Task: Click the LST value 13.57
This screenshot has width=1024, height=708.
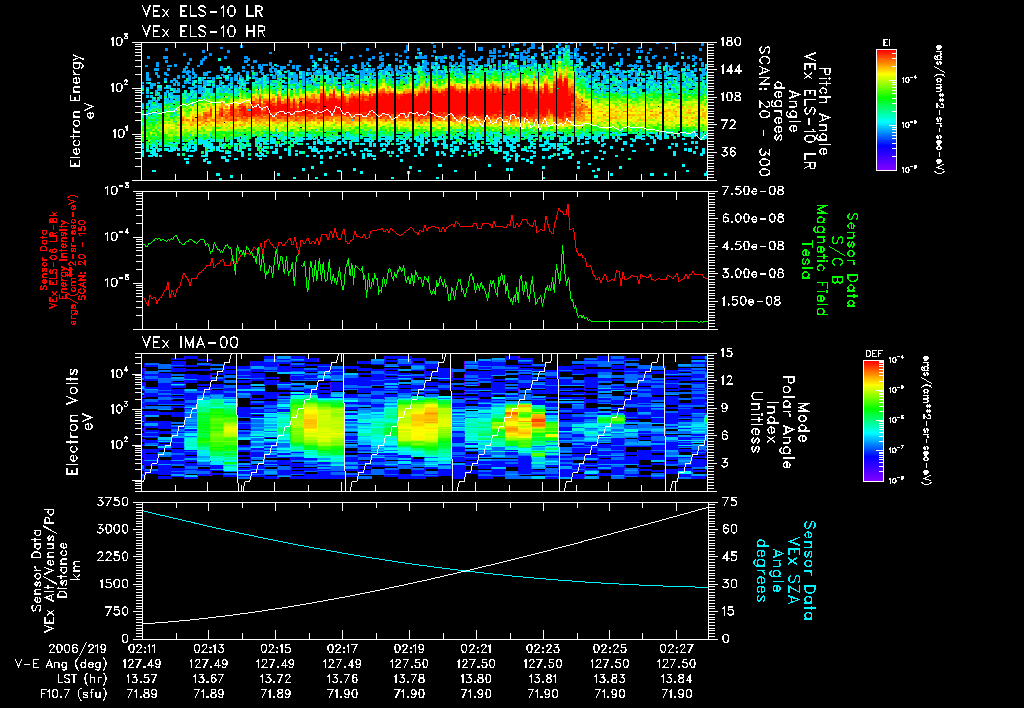Action: (x=142, y=679)
